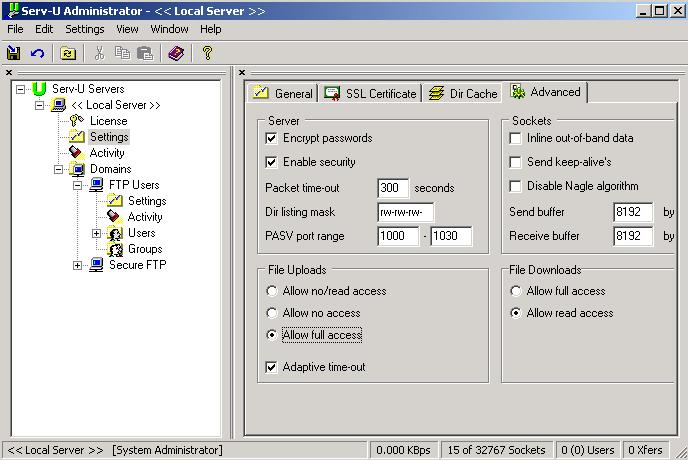Viewport: 688px width, 460px height.
Task: Click the Packet time-out field
Action: [x=393, y=188]
